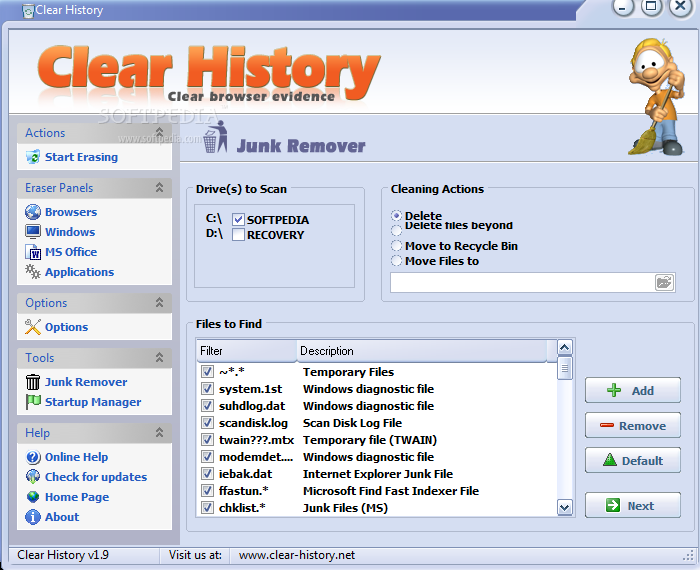Click the Applications gears icon
The height and width of the screenshot is (570, 700).
[x=33, y=271]
